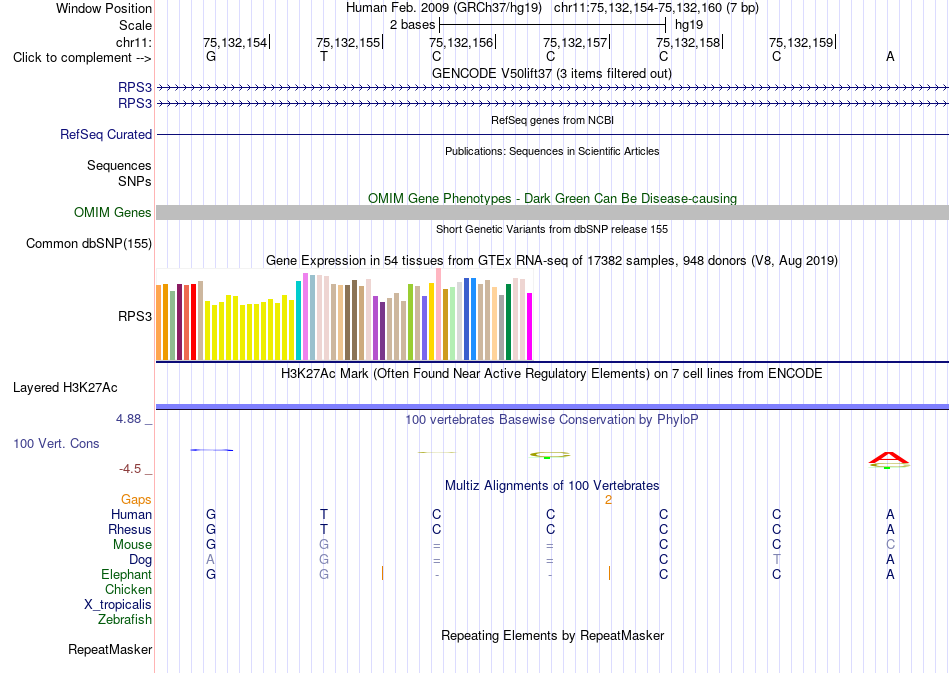Click base A in complement sequence row
The image size is (950, 673).
coord(890,56)
